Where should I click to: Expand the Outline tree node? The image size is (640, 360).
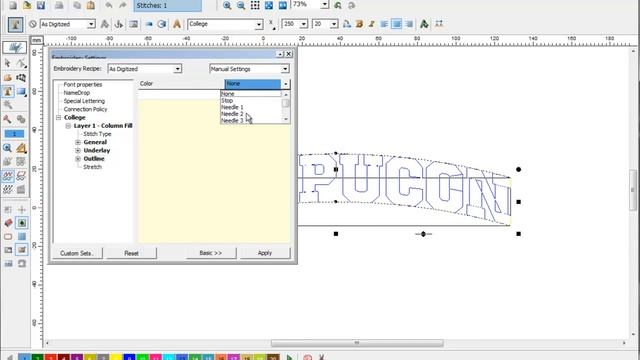[78, 158]
